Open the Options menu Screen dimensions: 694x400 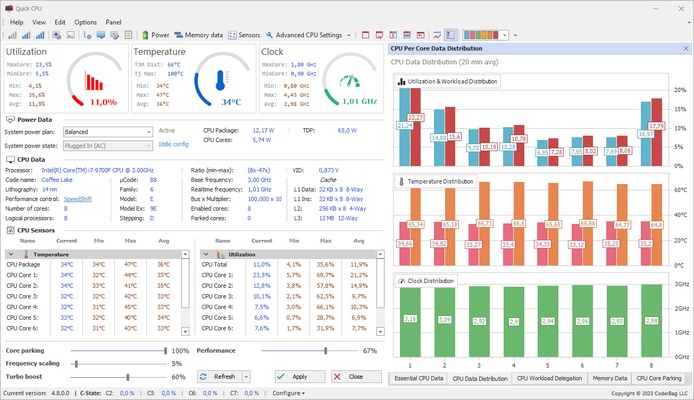[x=85, y=21]
